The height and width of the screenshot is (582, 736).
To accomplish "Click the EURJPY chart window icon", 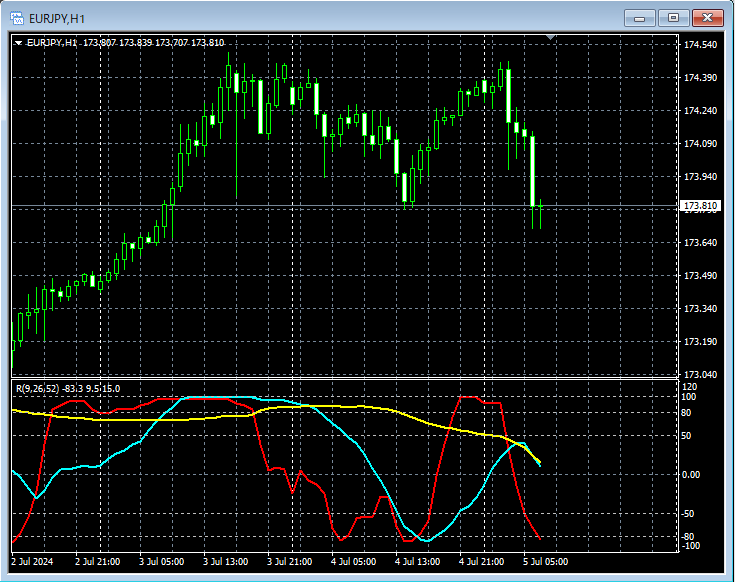I will 17,18.
